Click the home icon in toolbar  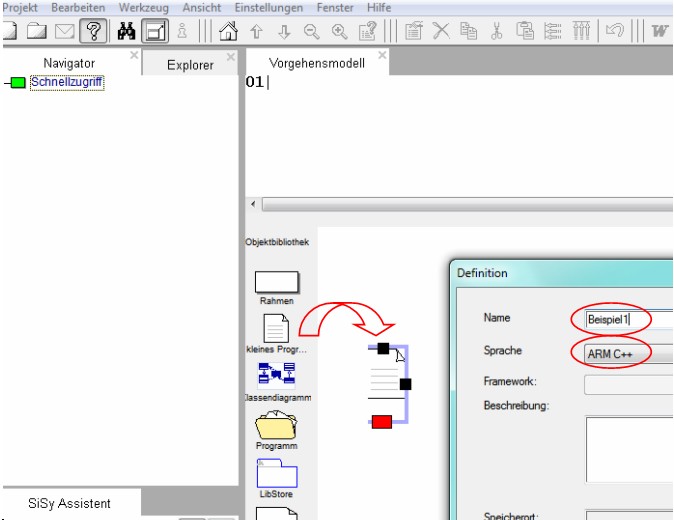pos(229,31)
